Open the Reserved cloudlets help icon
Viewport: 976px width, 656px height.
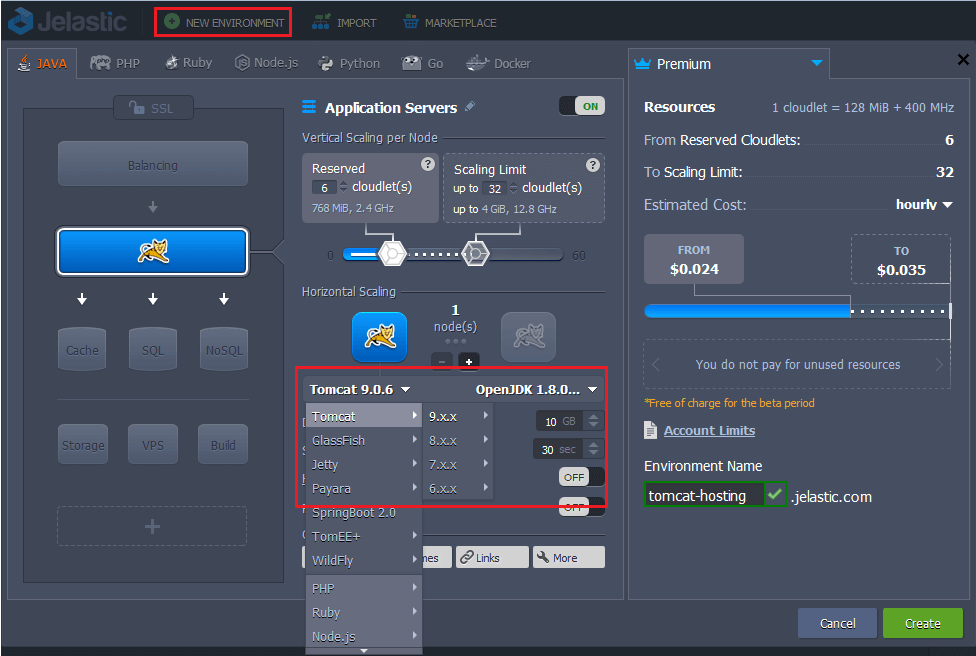point(428,164)
